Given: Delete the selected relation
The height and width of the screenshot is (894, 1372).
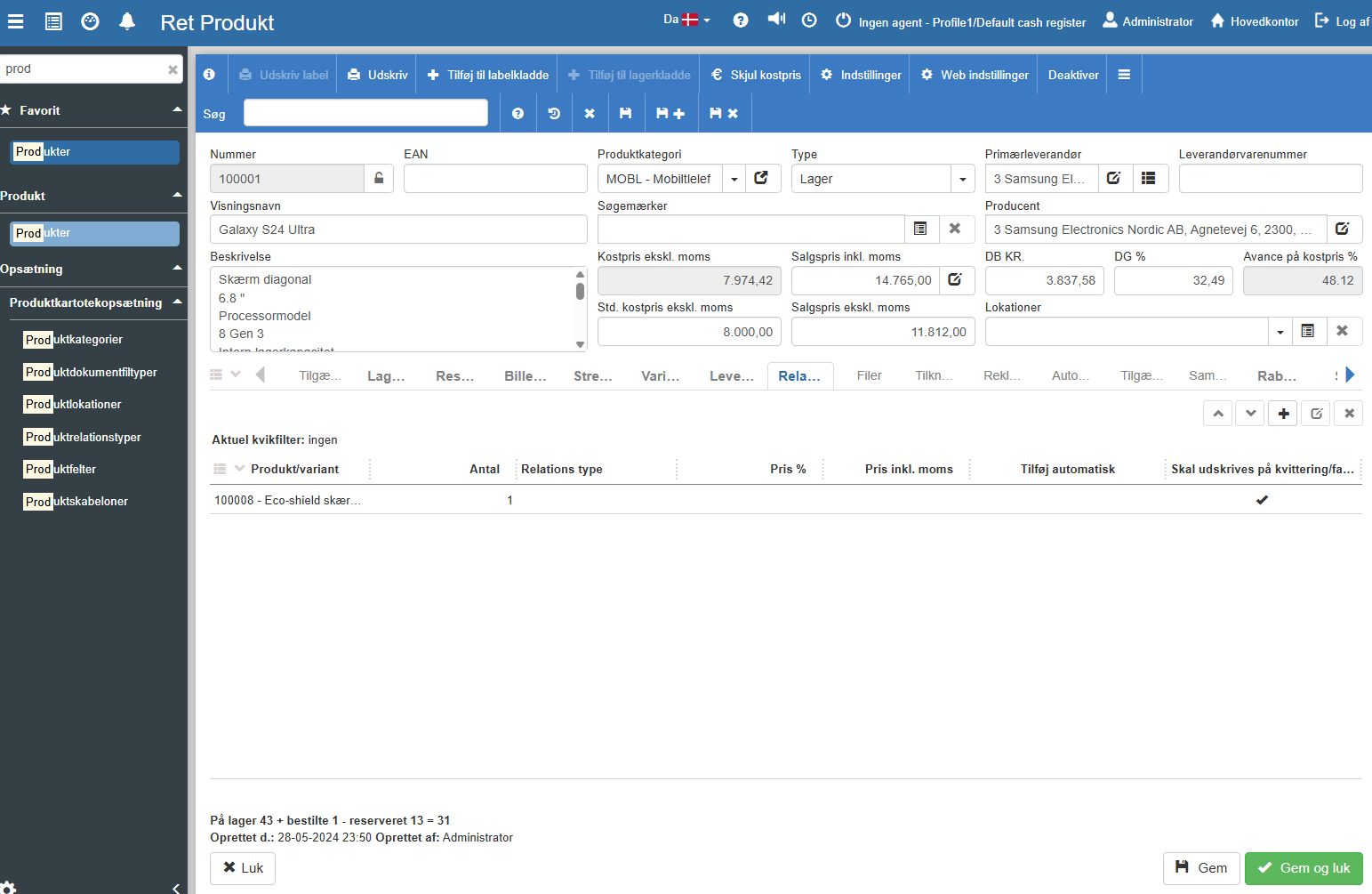Looking at the screenshot, I should pyautogui.click(x=1349, y=414).
